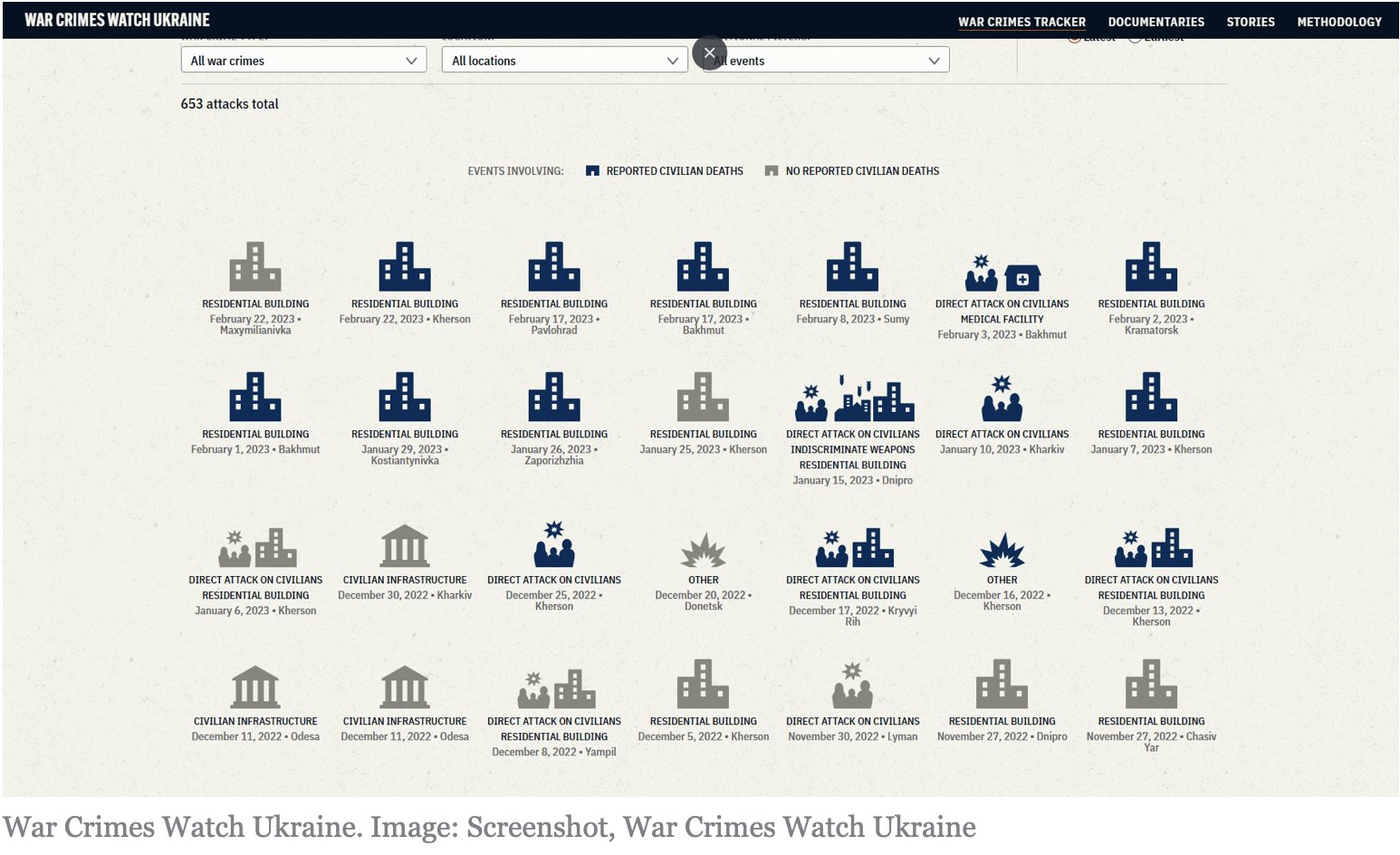Click 'INDISCRIMINATE WEAPONS' label text
Viewport: 1400px width, 855px height.
852,449
